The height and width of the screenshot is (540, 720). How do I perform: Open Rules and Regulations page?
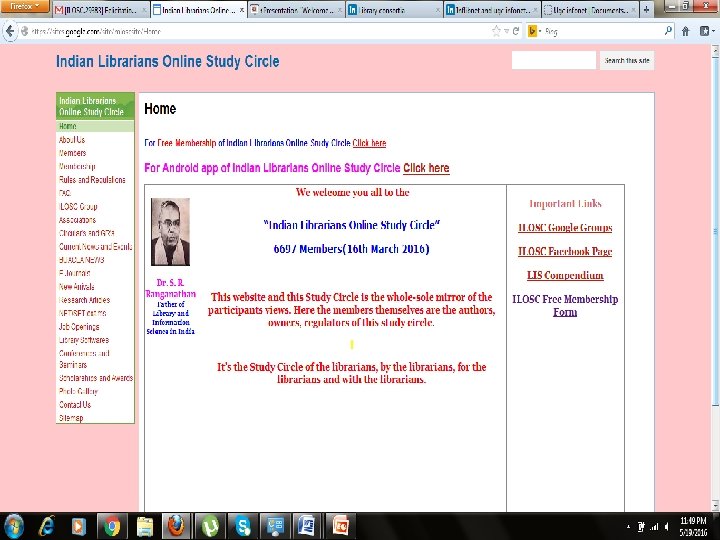[92, 180]
